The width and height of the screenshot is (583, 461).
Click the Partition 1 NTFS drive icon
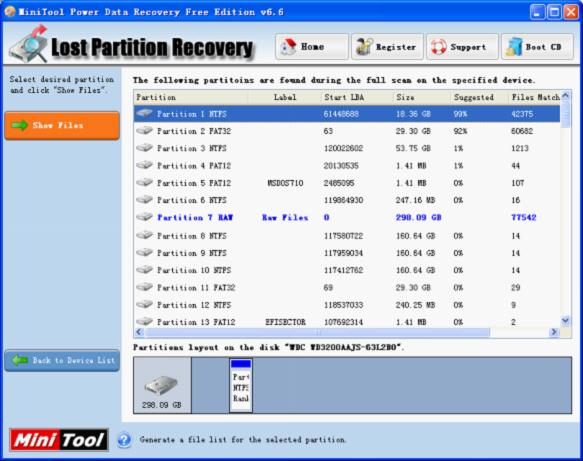[x=144, y=113]
